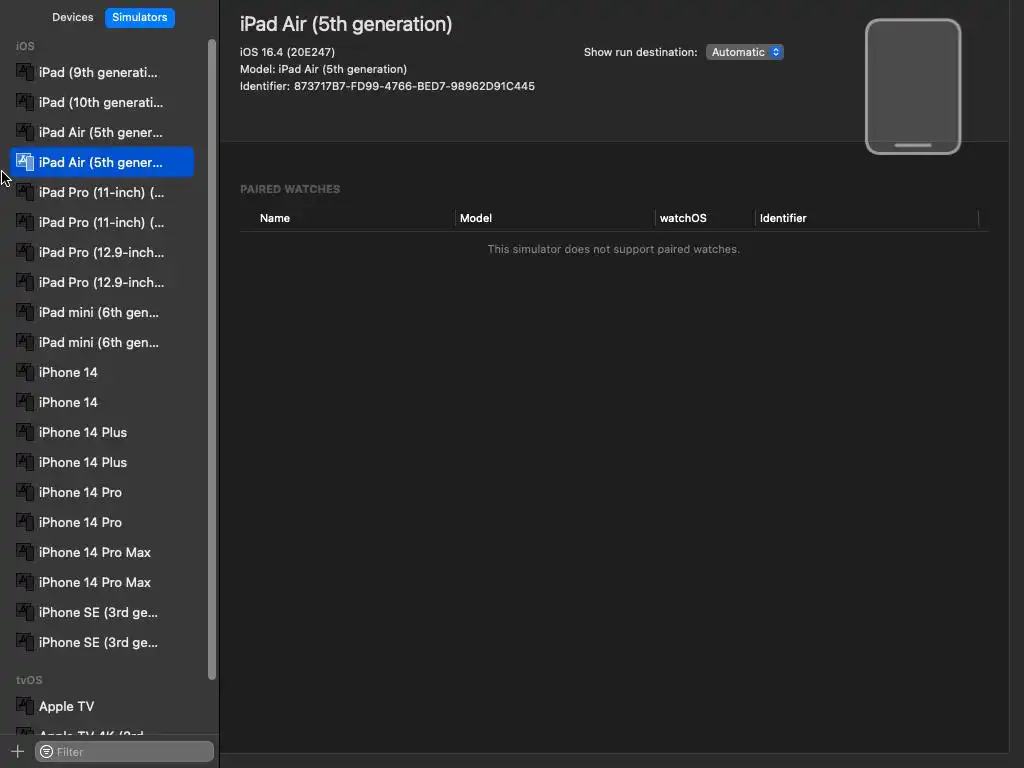Click the icon of the upper iPad mini (6th gen row
This screenshot has height=768, width=1024.
coord(25,312)
